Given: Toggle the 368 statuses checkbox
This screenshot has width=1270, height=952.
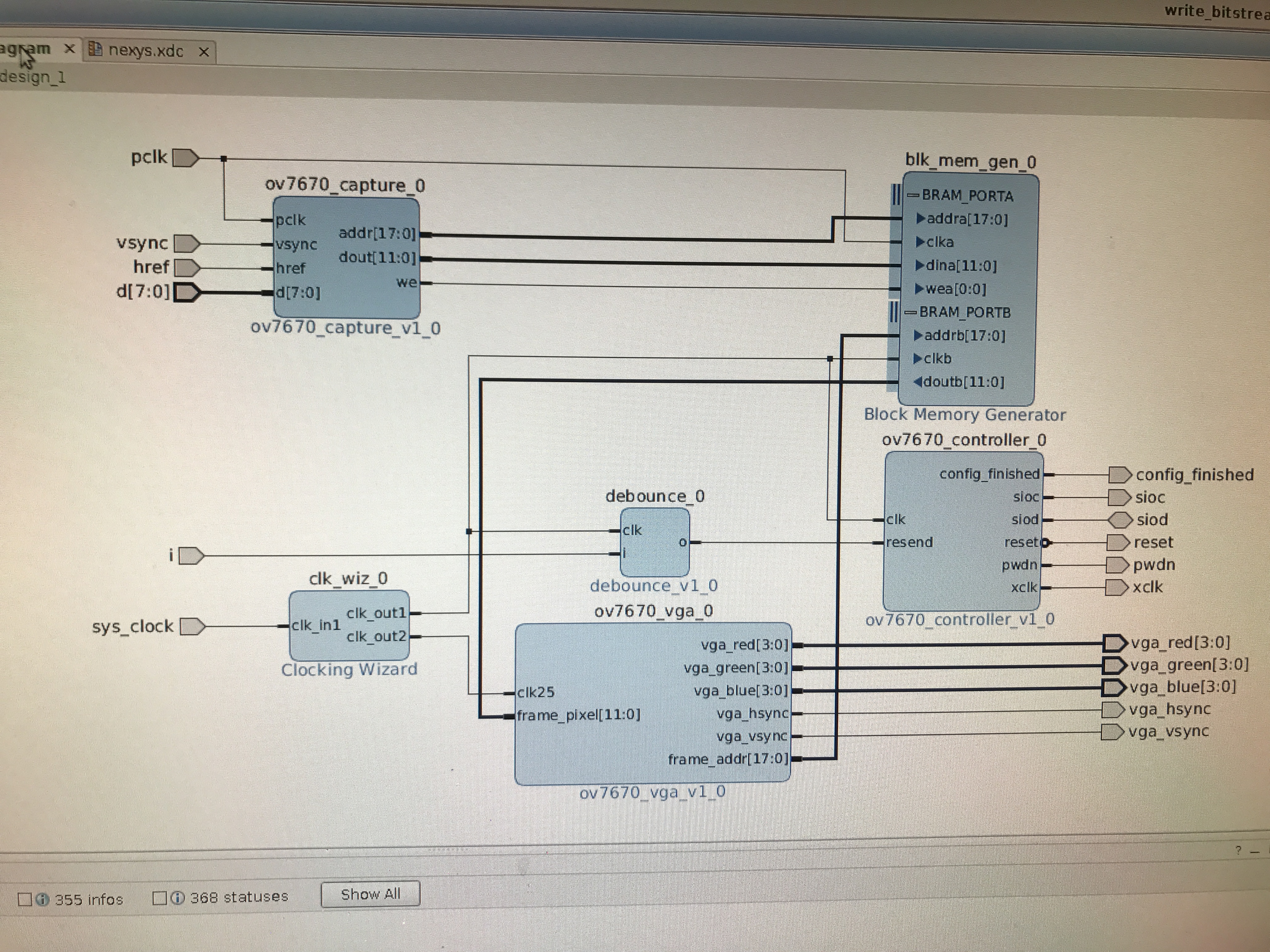Looking at the screenshot, I should (160, 898).
